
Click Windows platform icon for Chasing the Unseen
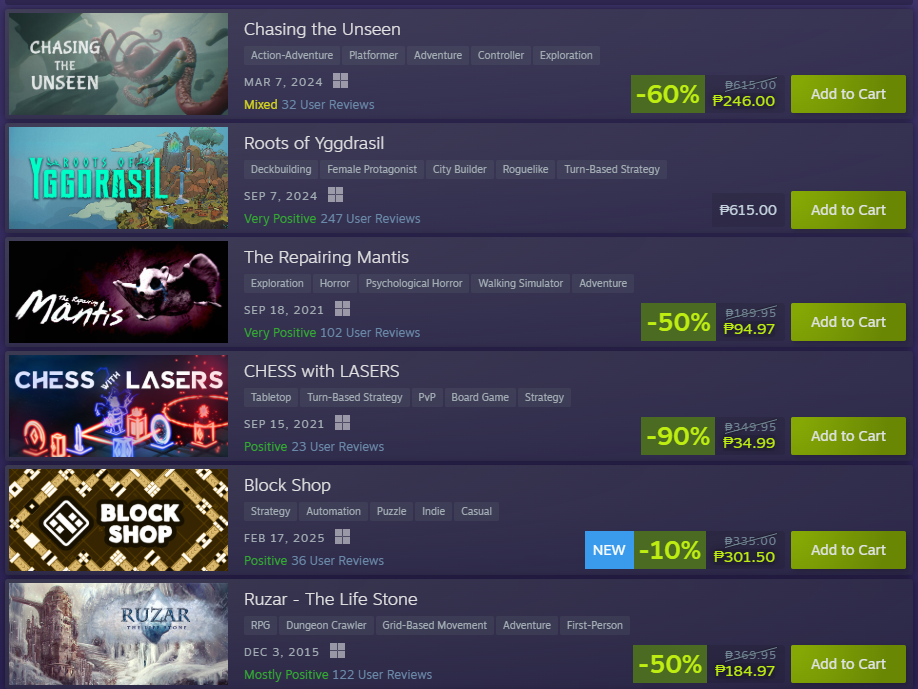click(340, 81)
